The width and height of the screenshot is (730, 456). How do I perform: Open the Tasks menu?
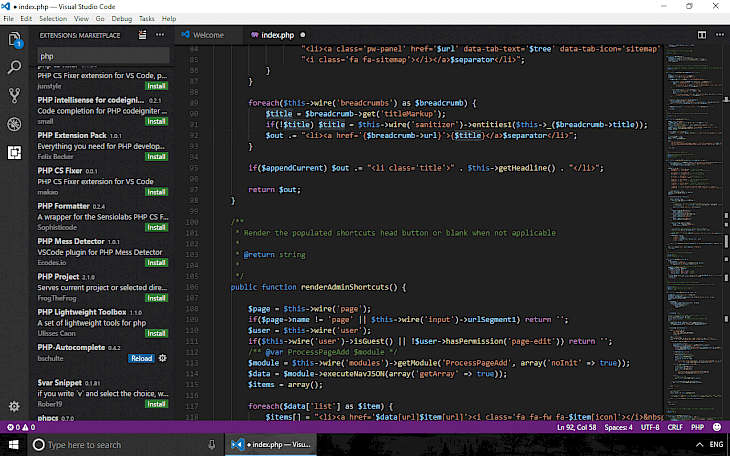pyautogui.click(x=146, y=19)
